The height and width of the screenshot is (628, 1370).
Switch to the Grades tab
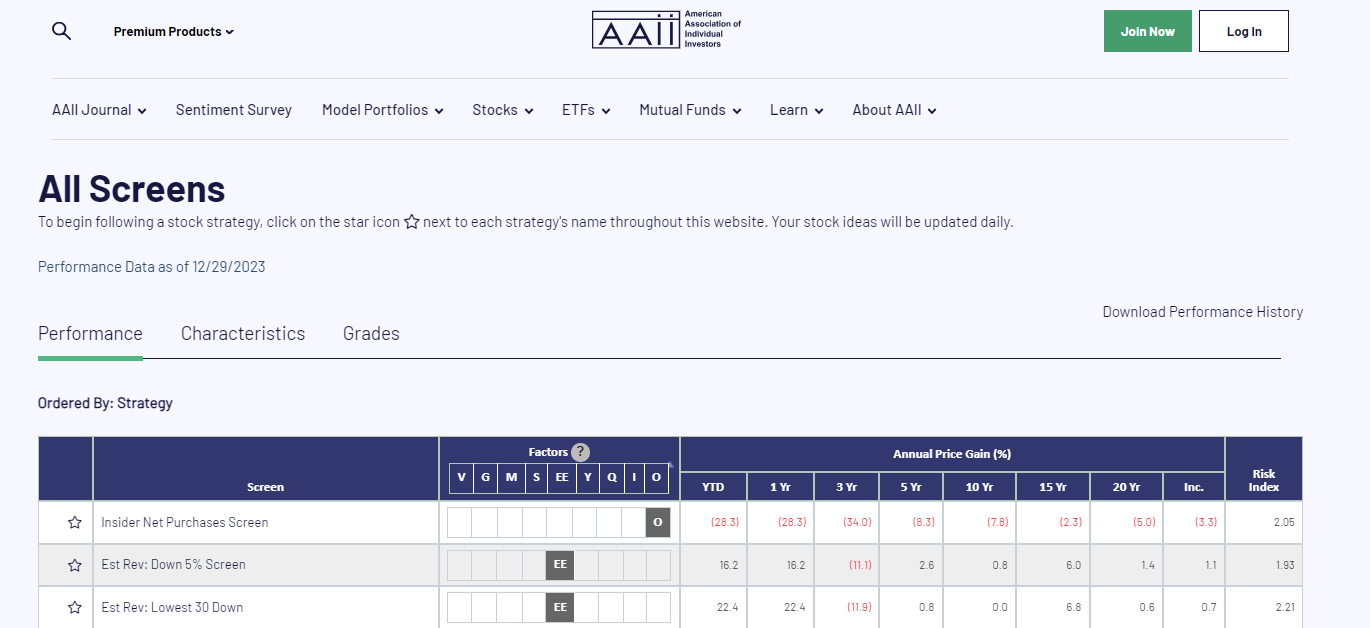click(371, 334)
